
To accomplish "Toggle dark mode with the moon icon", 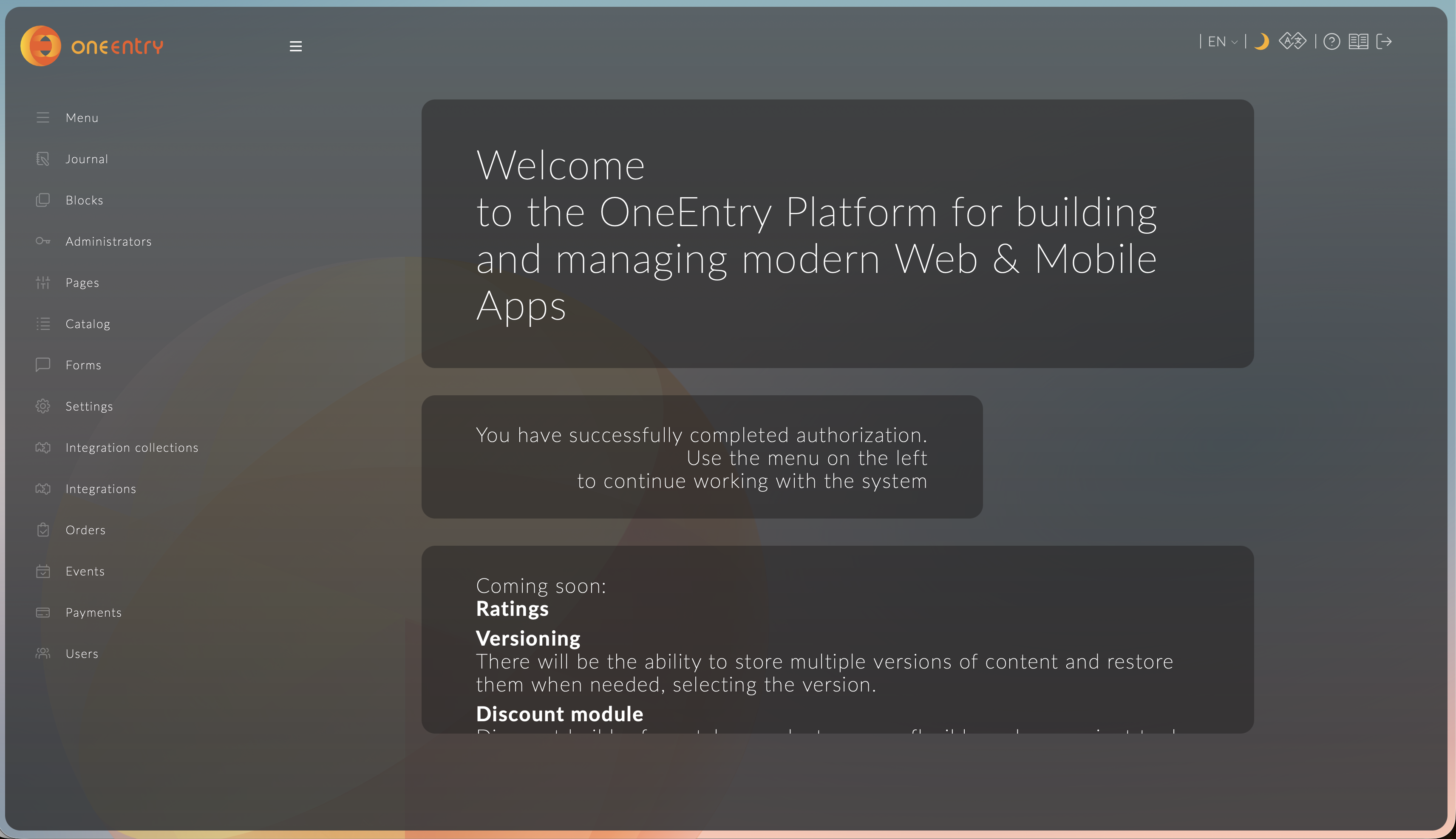I will 1262,42.
